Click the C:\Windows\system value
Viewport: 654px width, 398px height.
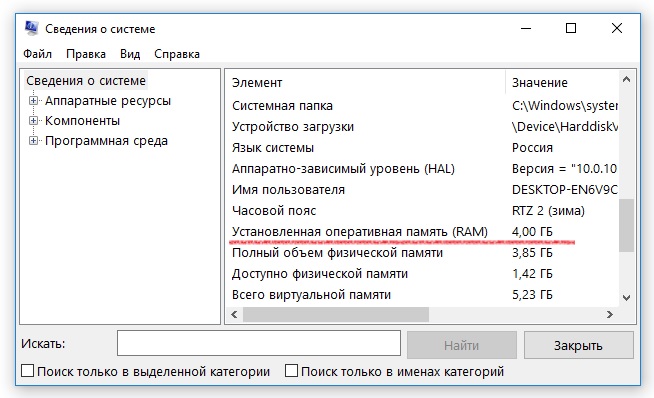click(565, 106)
